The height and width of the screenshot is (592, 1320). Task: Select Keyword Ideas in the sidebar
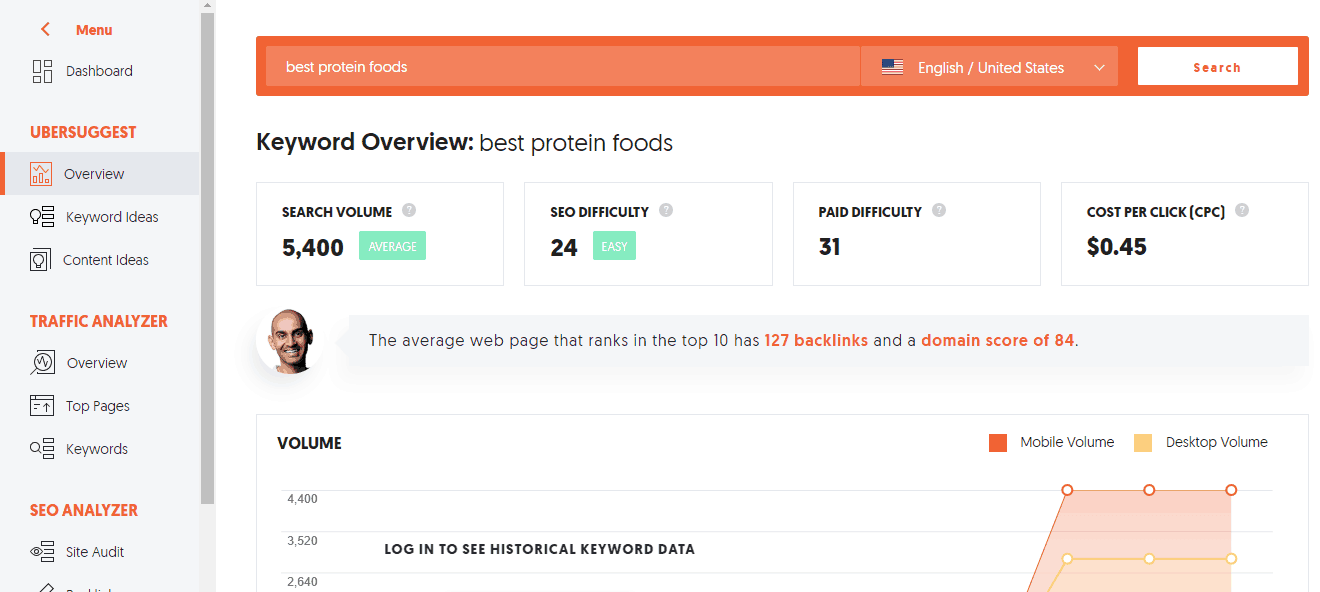pos(112,217)
